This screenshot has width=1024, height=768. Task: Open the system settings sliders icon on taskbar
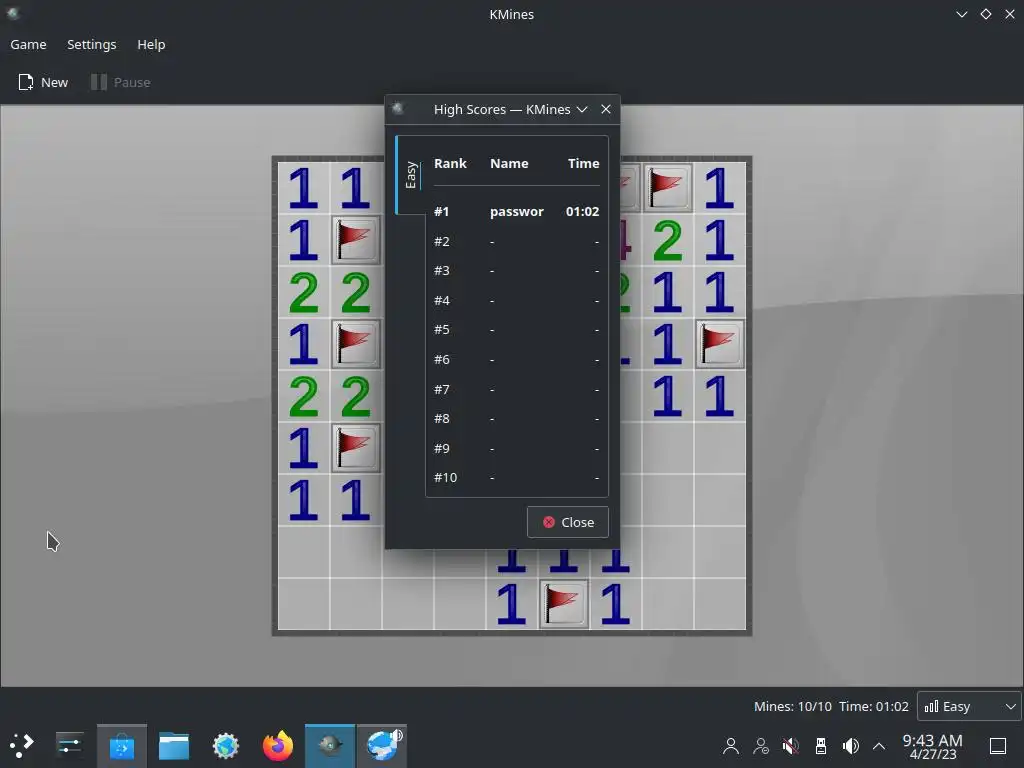point(69,745)
